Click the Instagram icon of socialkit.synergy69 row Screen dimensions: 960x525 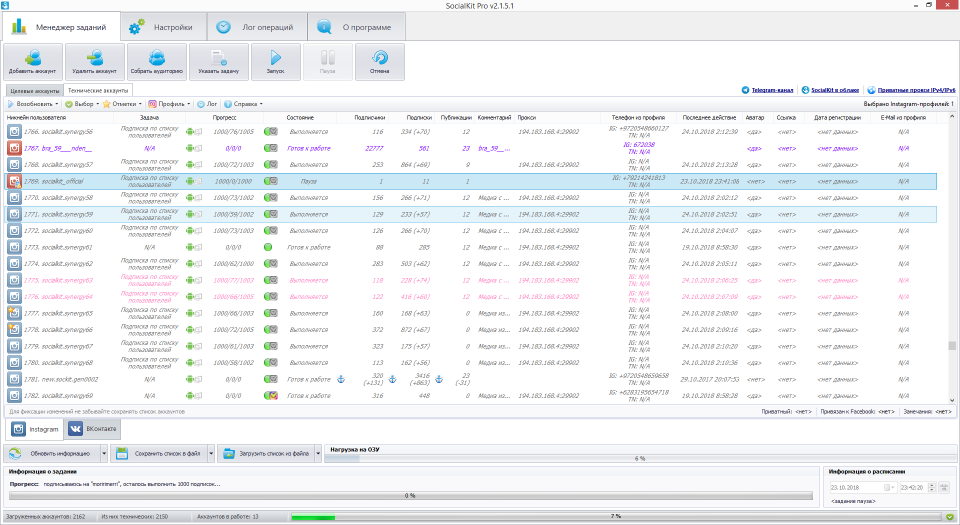click(x=14, y=396)
